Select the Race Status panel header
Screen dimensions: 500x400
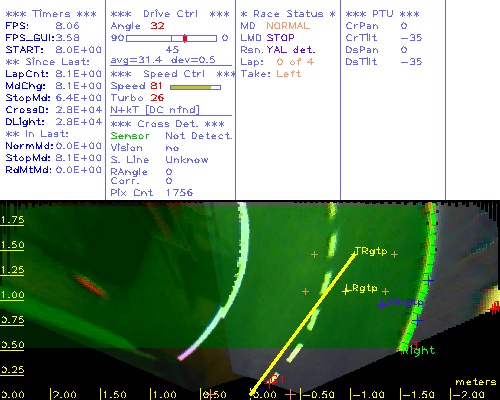pos(288,14)
